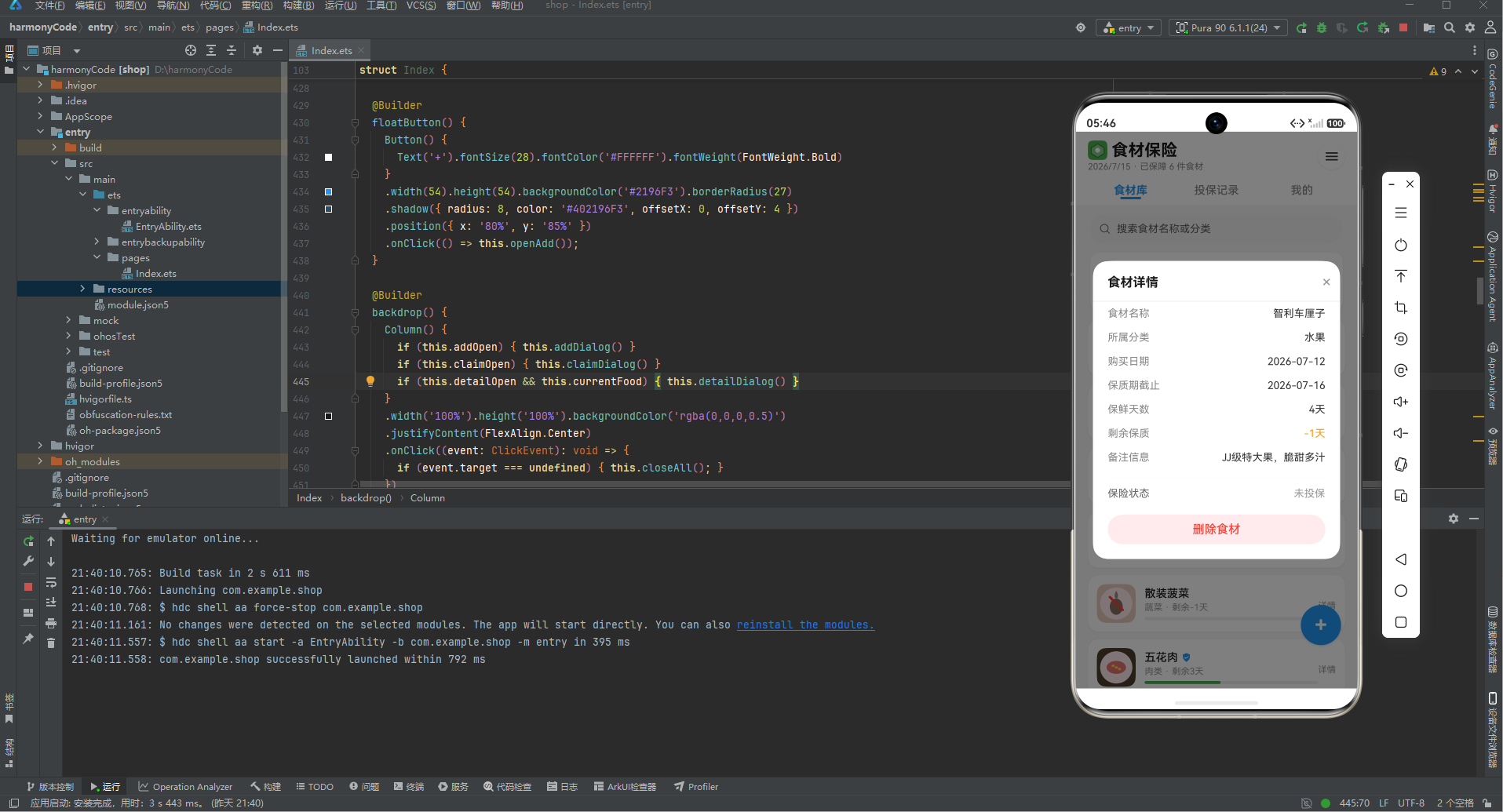The width and height of the screenshot is (1503, 812).
Task: Click UTF-8 encoding in status bar
Action: [1410, 803]
